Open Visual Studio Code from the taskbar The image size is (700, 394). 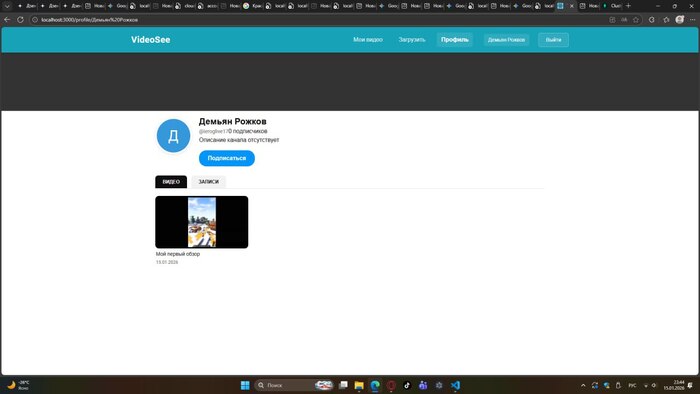pos(455,385)
